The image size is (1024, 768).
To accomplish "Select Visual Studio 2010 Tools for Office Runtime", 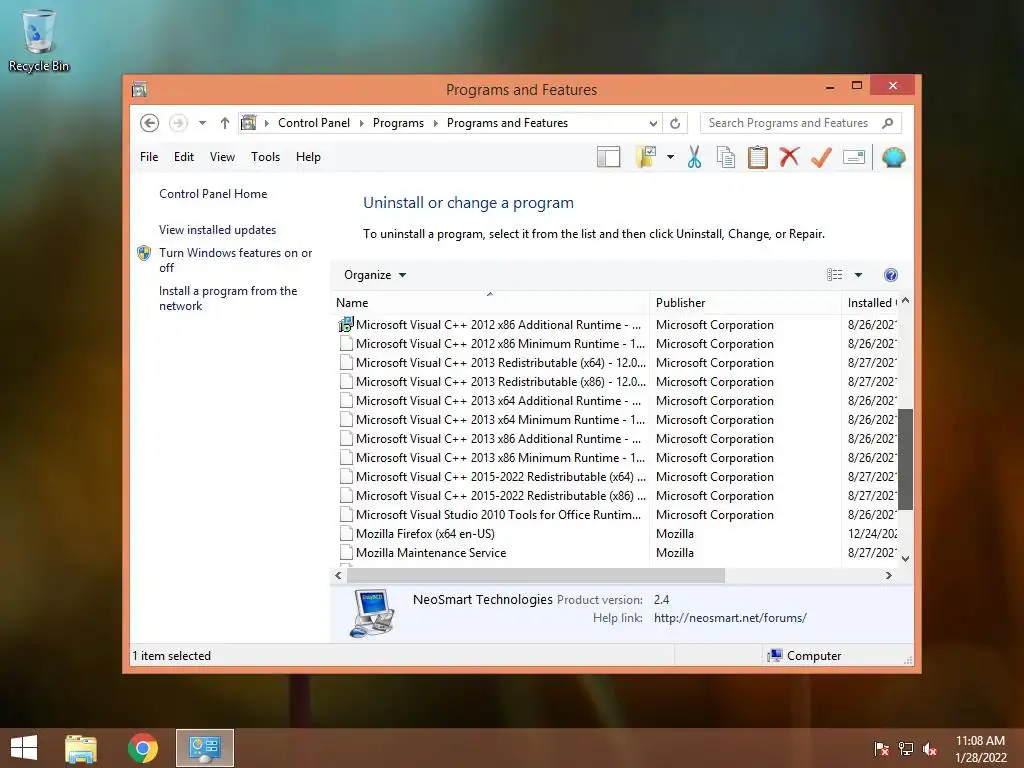I will click(490, 515).
